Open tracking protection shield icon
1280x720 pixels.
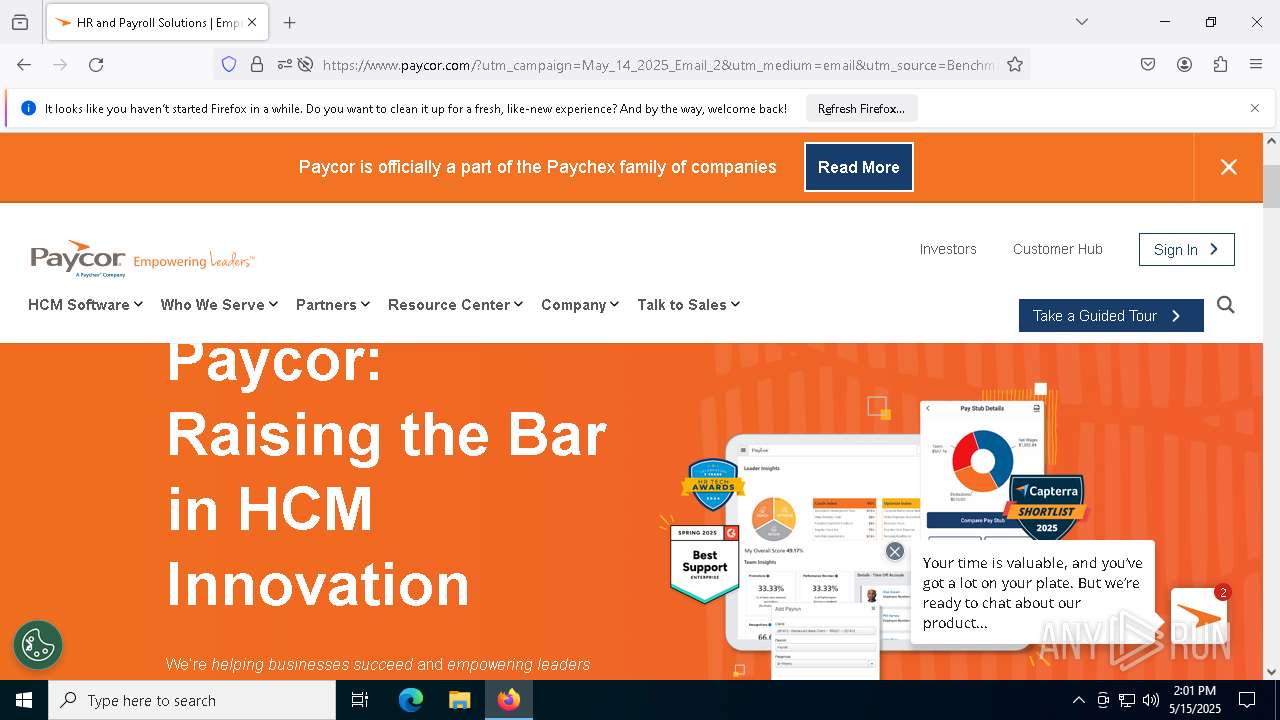click(229, 64)
